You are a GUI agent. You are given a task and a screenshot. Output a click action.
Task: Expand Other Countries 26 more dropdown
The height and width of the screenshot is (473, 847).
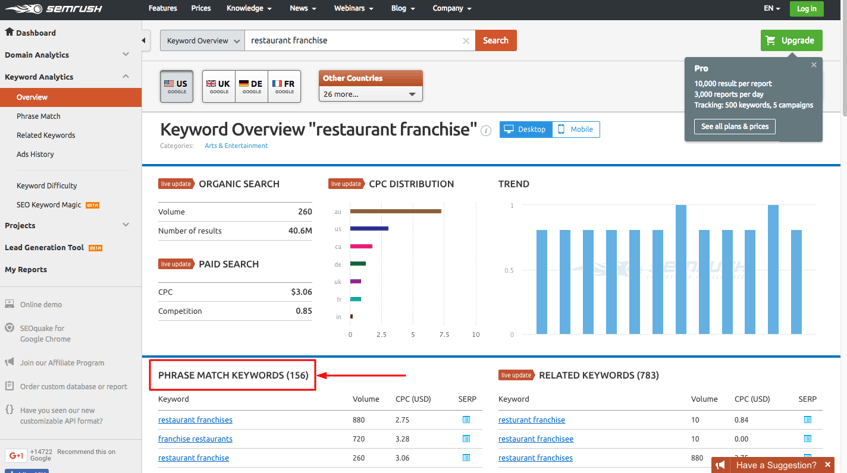click(370, 94)
